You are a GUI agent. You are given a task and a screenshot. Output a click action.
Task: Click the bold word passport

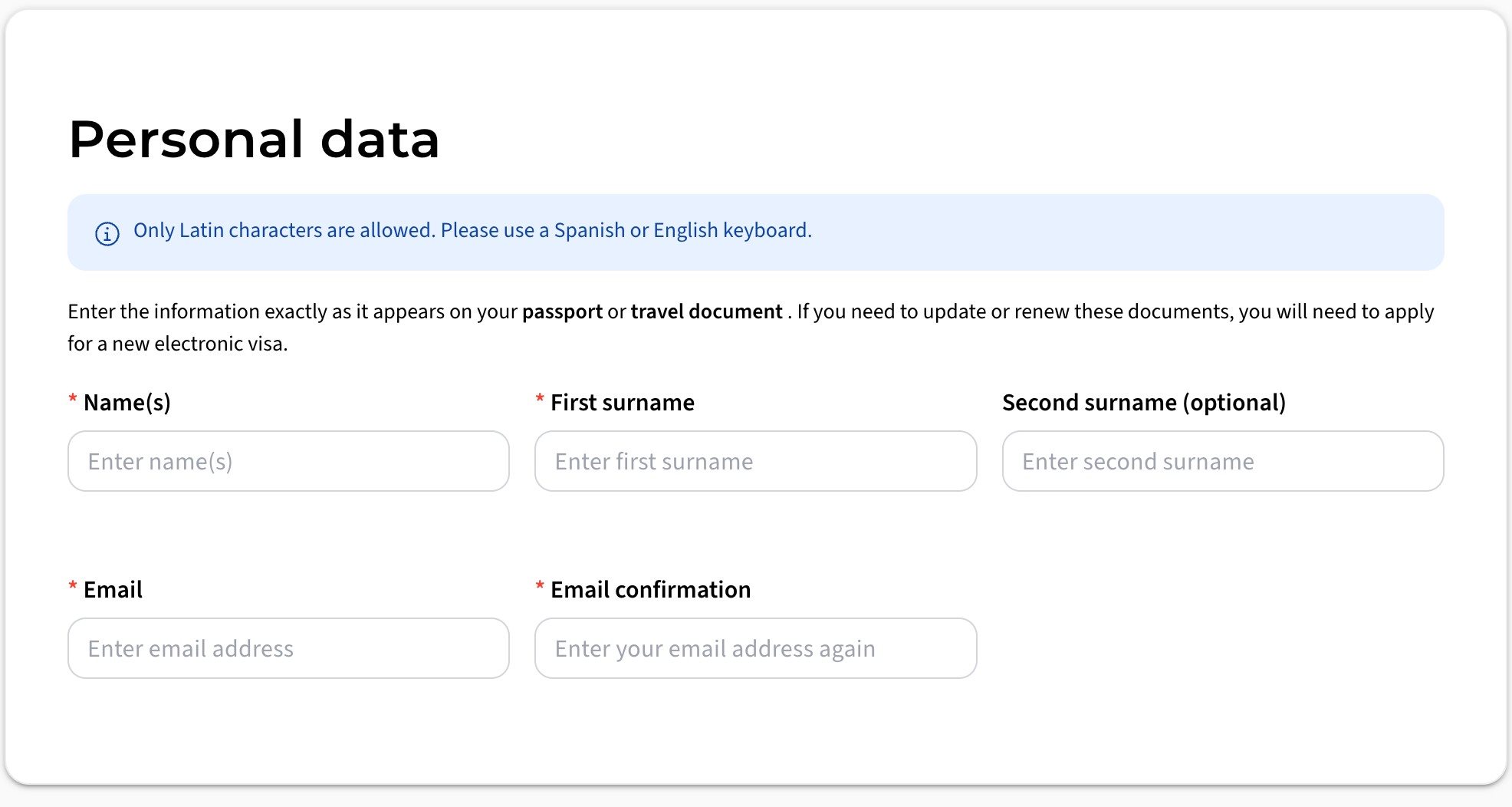[x=562, y=311]
